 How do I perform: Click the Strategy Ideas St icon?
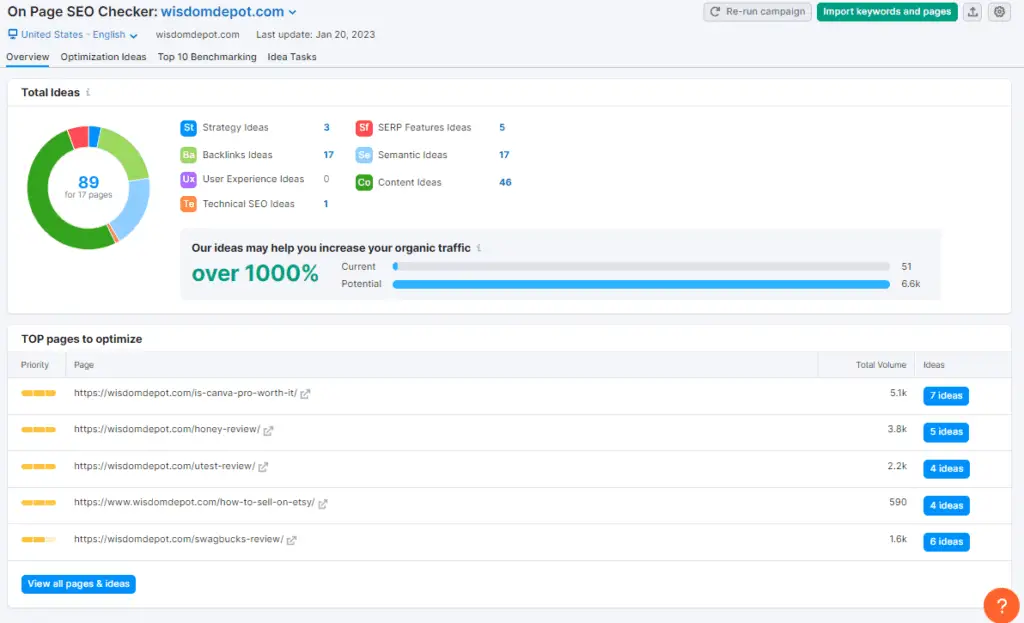pos(188,127)
